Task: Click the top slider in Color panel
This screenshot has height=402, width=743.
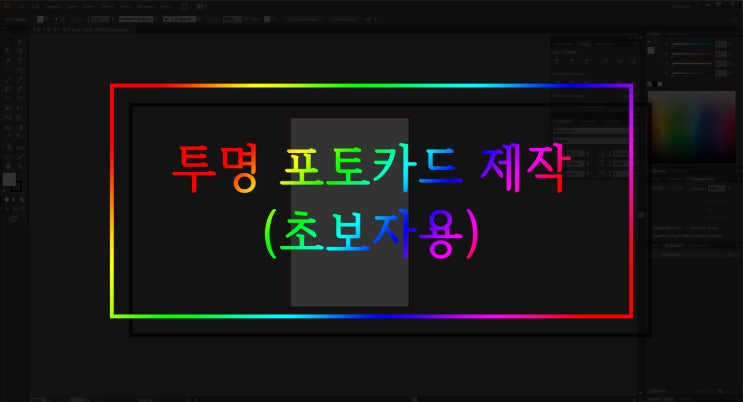Action: click(692, 44)
